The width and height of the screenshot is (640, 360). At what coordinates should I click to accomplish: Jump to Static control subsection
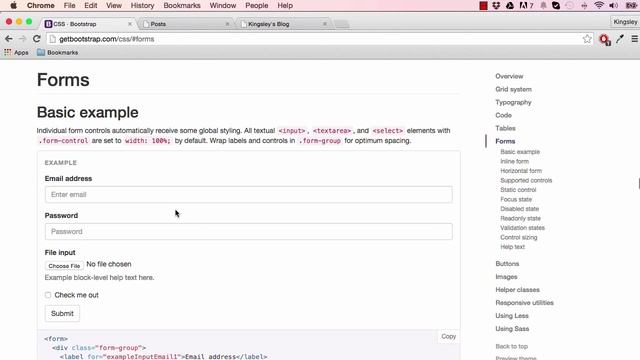click(x=518, y=190)
